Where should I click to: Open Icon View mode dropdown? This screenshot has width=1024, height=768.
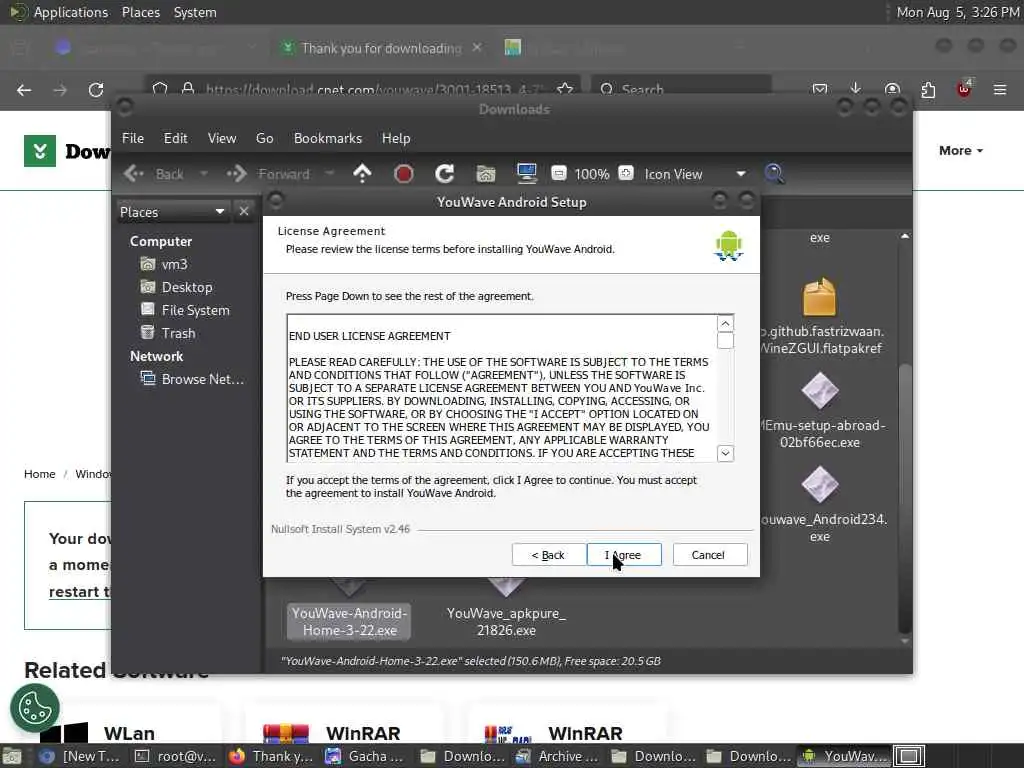695,174
